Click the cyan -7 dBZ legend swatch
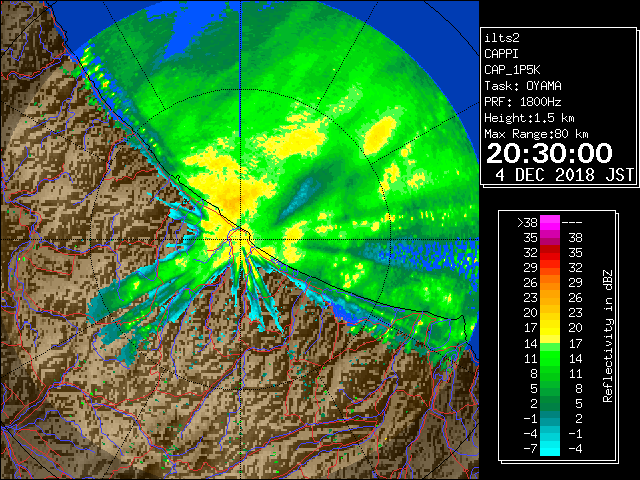The width and height of the screenshot is (640, 480). [x=550, y=449]
